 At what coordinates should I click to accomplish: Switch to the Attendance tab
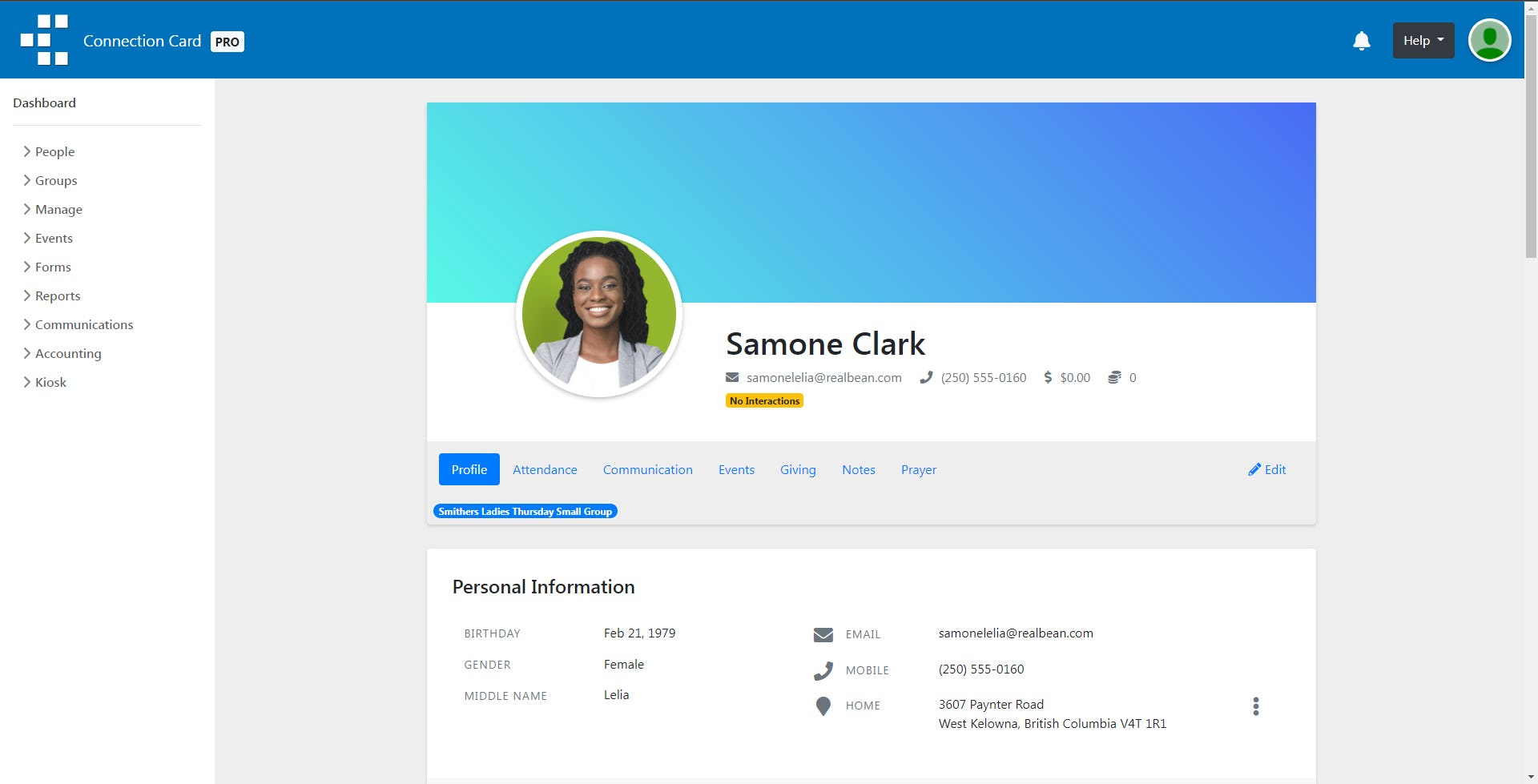[x=545, y=469]
